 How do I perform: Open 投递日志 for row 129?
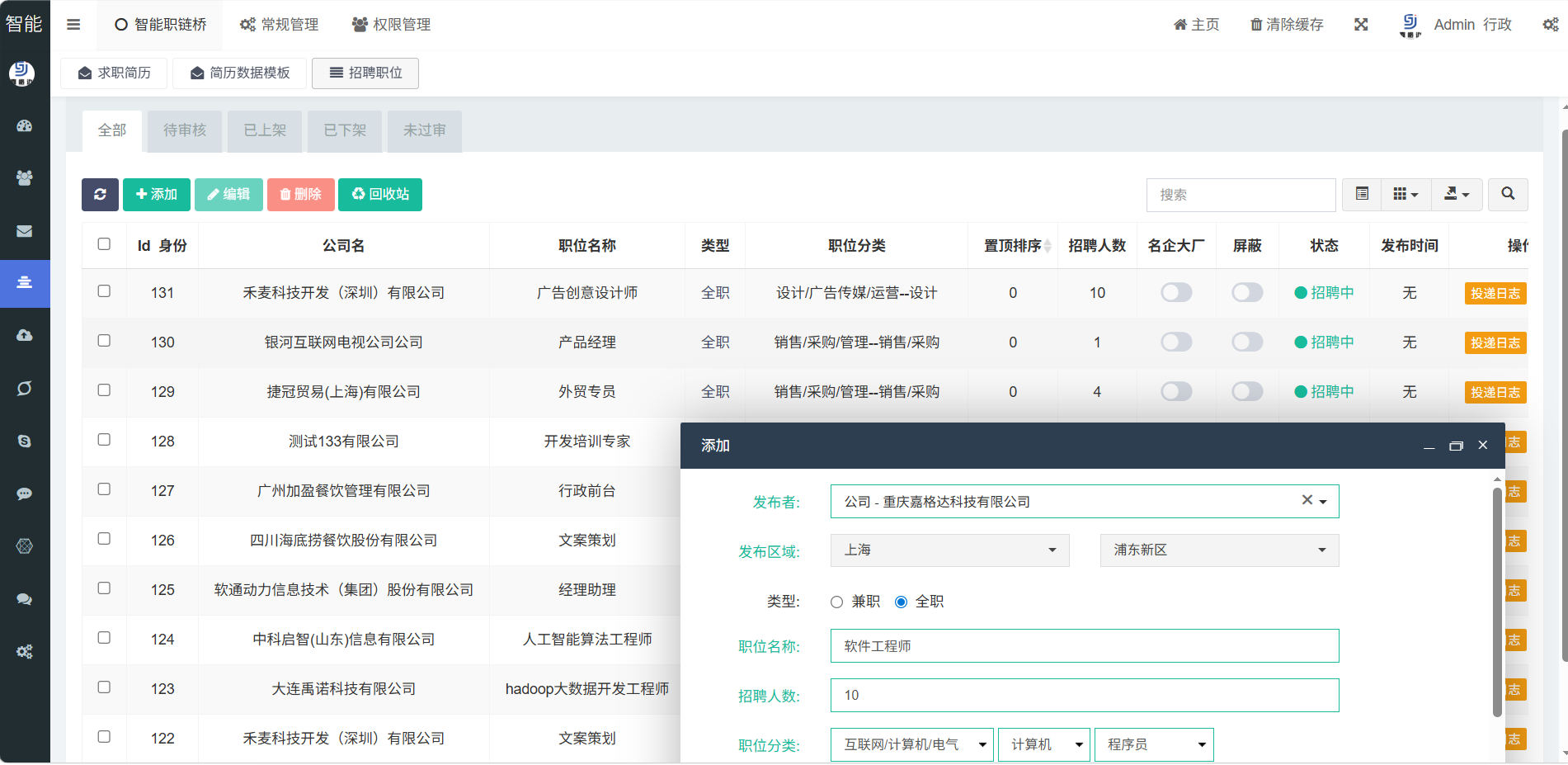pos(1495,393)
